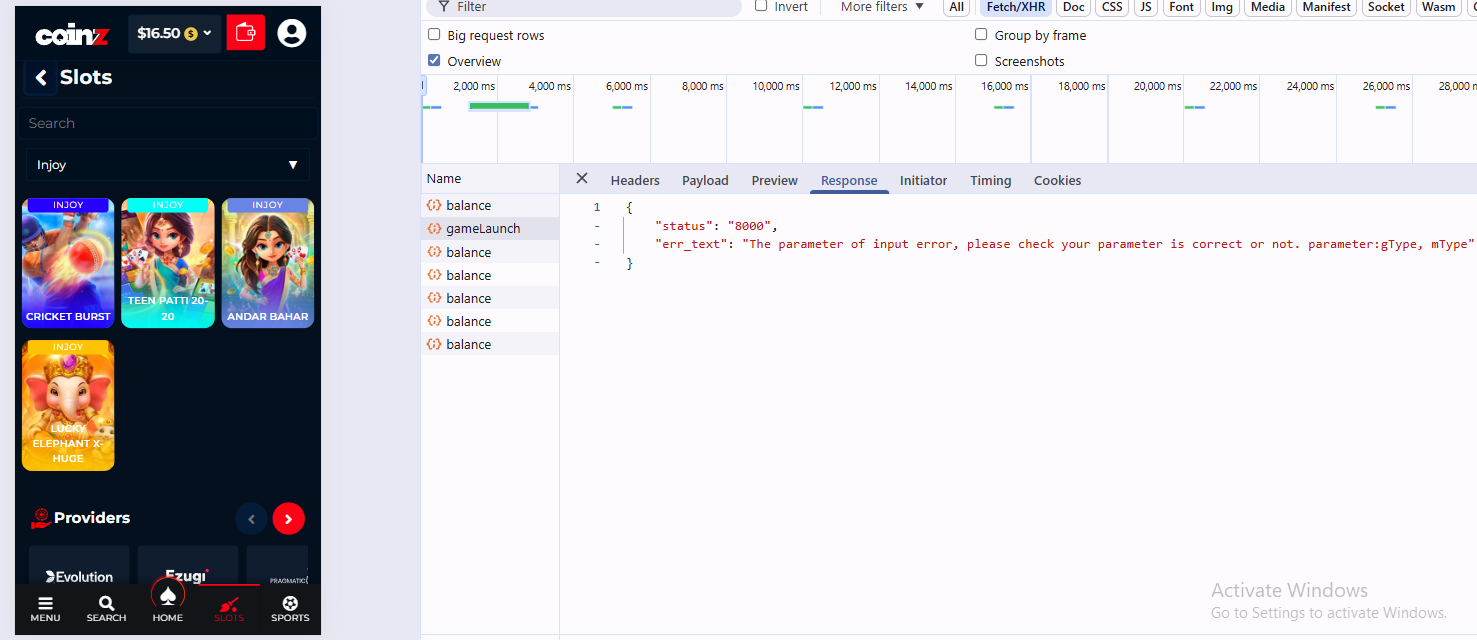Uncheck the Overview checkbox
1477x640 pixels.
point(434,61)
